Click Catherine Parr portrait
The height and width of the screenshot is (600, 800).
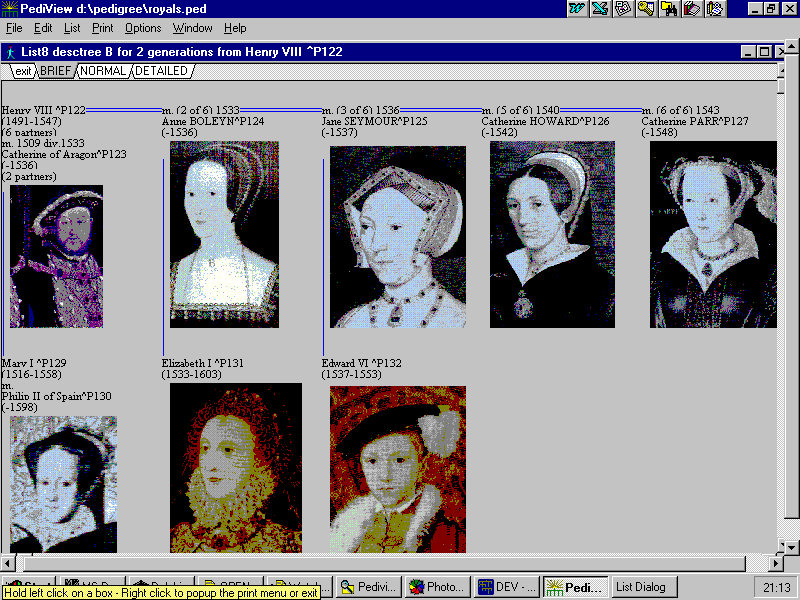(713, 234)
